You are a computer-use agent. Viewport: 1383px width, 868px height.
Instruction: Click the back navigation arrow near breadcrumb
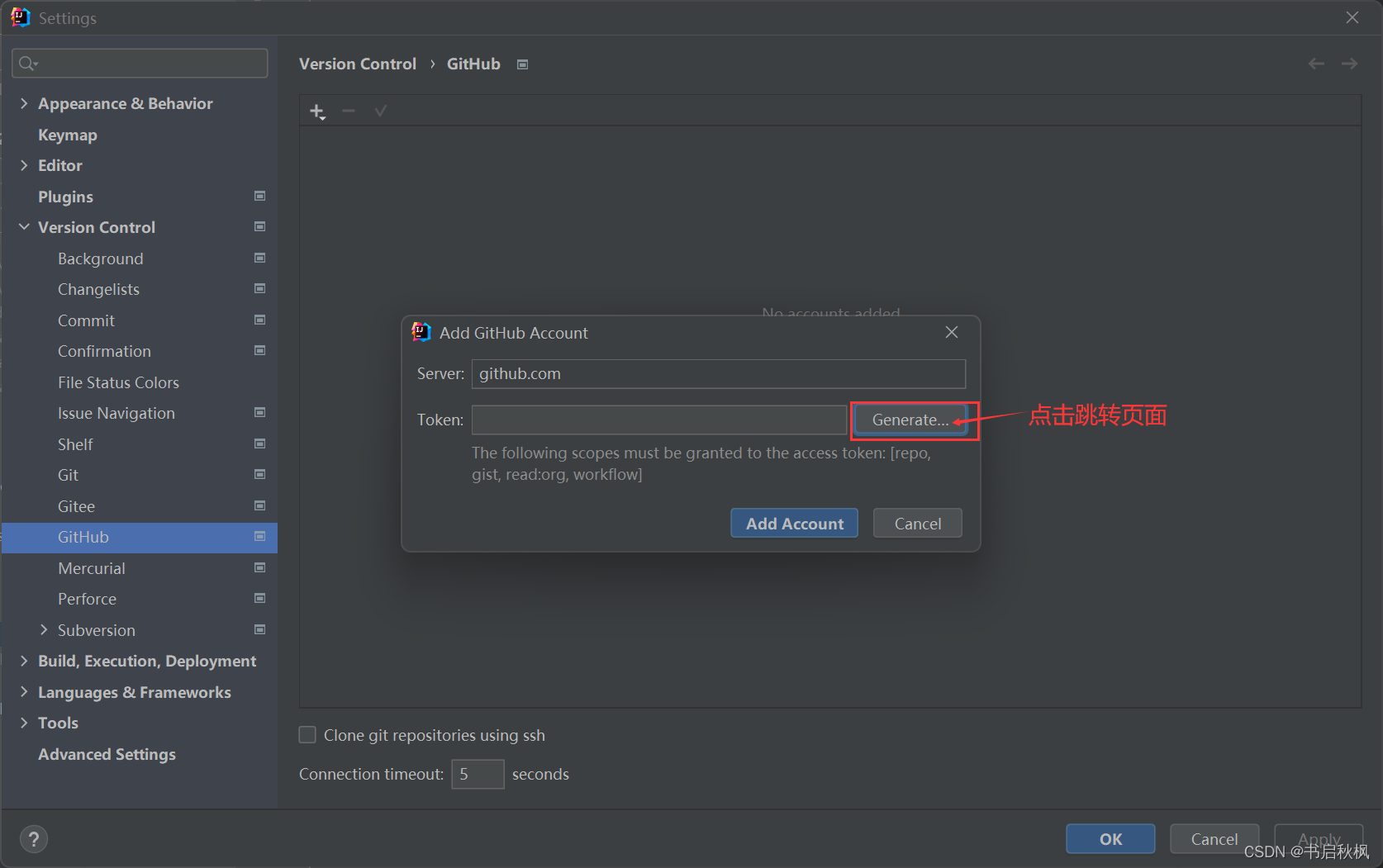(1315, 63)
